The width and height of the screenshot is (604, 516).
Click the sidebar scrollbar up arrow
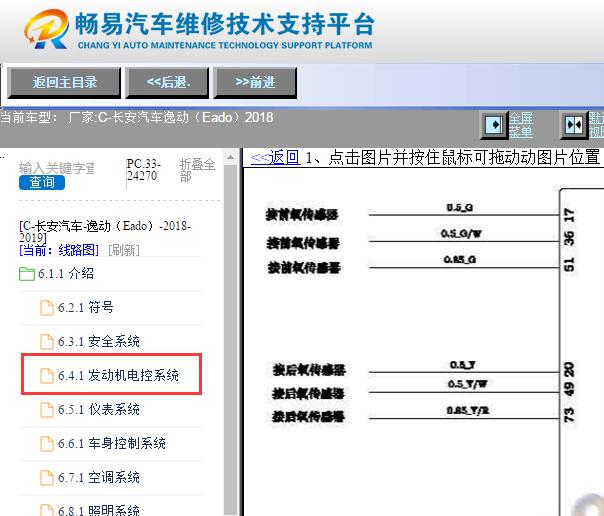pos(230,157)
